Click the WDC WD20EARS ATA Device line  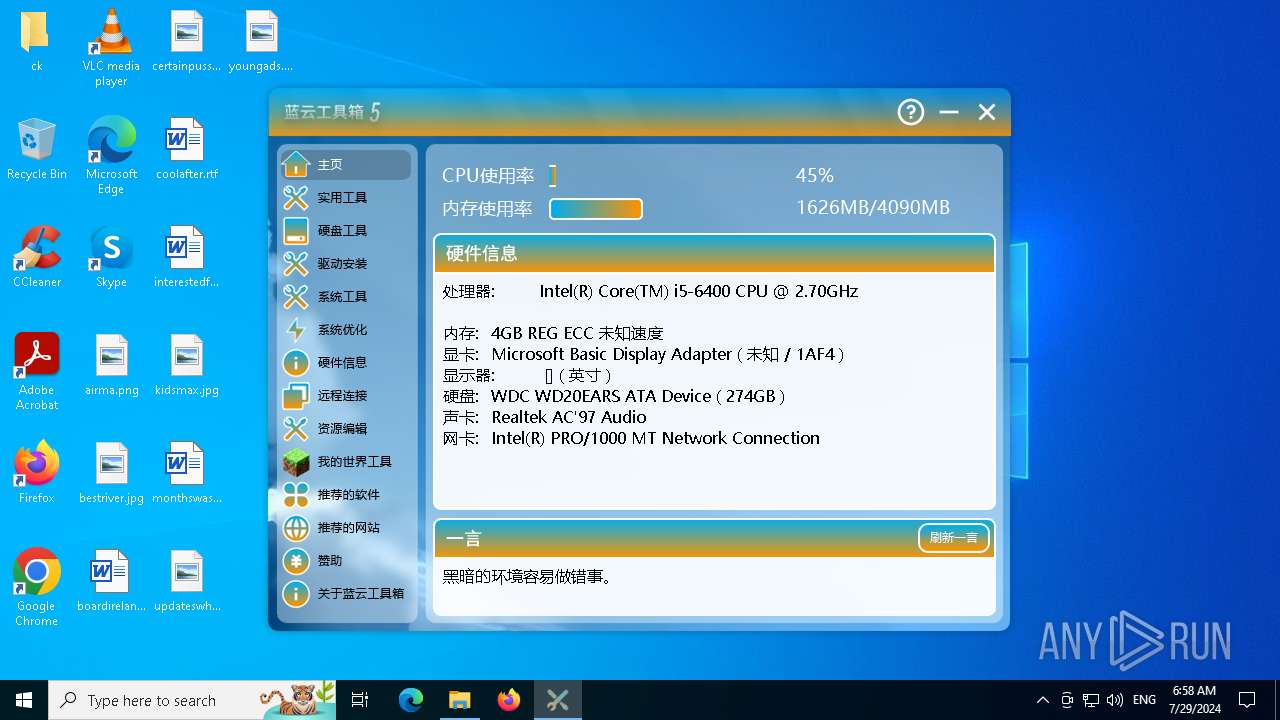(614, 397)
